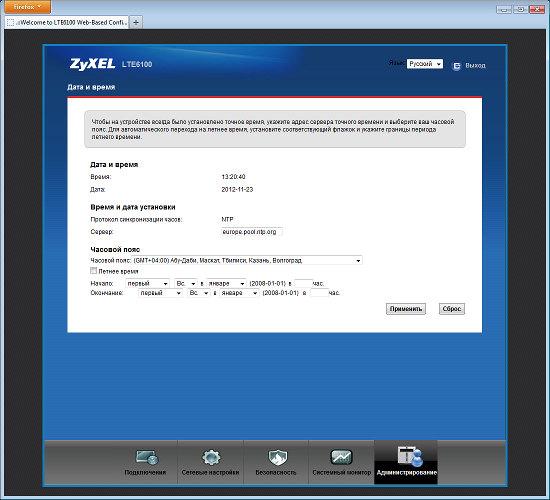Screen dimensions: 550x500
Task: Open a new browser tab with plus button
Action: click(136, 22)
